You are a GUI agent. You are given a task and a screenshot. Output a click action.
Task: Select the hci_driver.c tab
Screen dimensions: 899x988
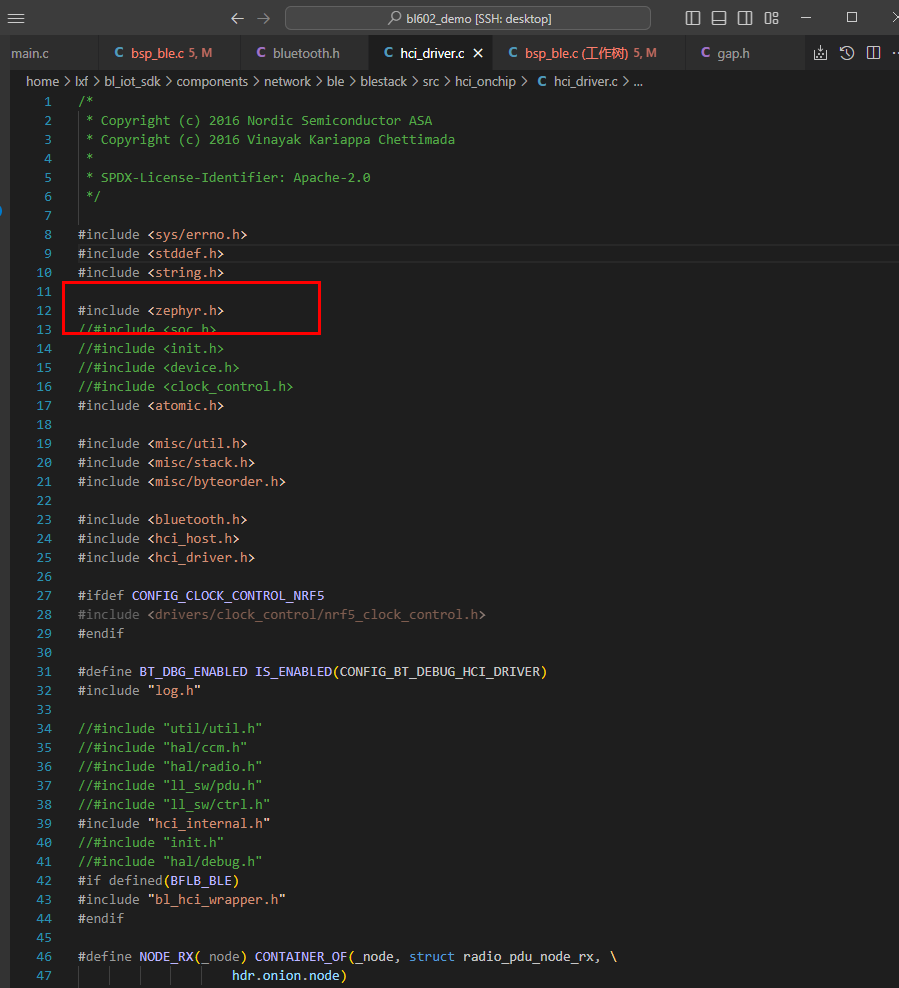[x=432, y=54]
